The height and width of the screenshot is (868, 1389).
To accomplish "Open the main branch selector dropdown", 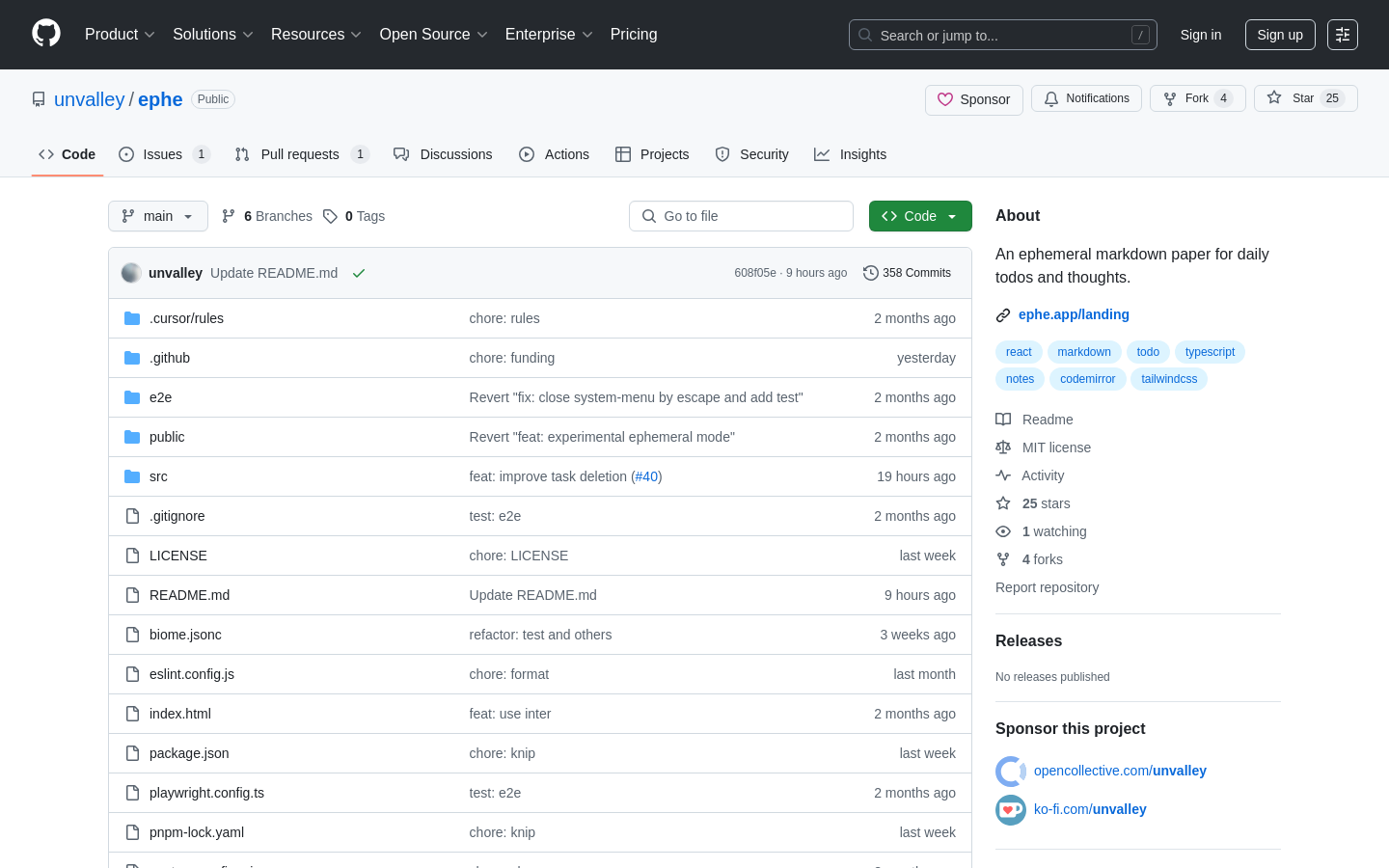I will click(158, 216).
